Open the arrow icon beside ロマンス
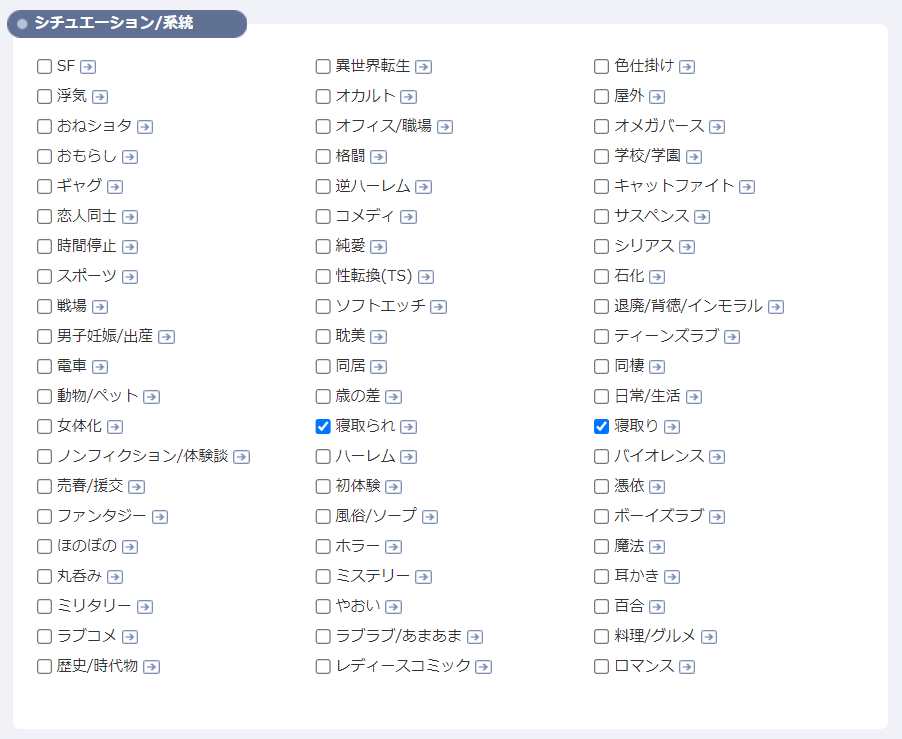Image resolution: width=902 pixels, height=739 pixels. tap(687, 667)
